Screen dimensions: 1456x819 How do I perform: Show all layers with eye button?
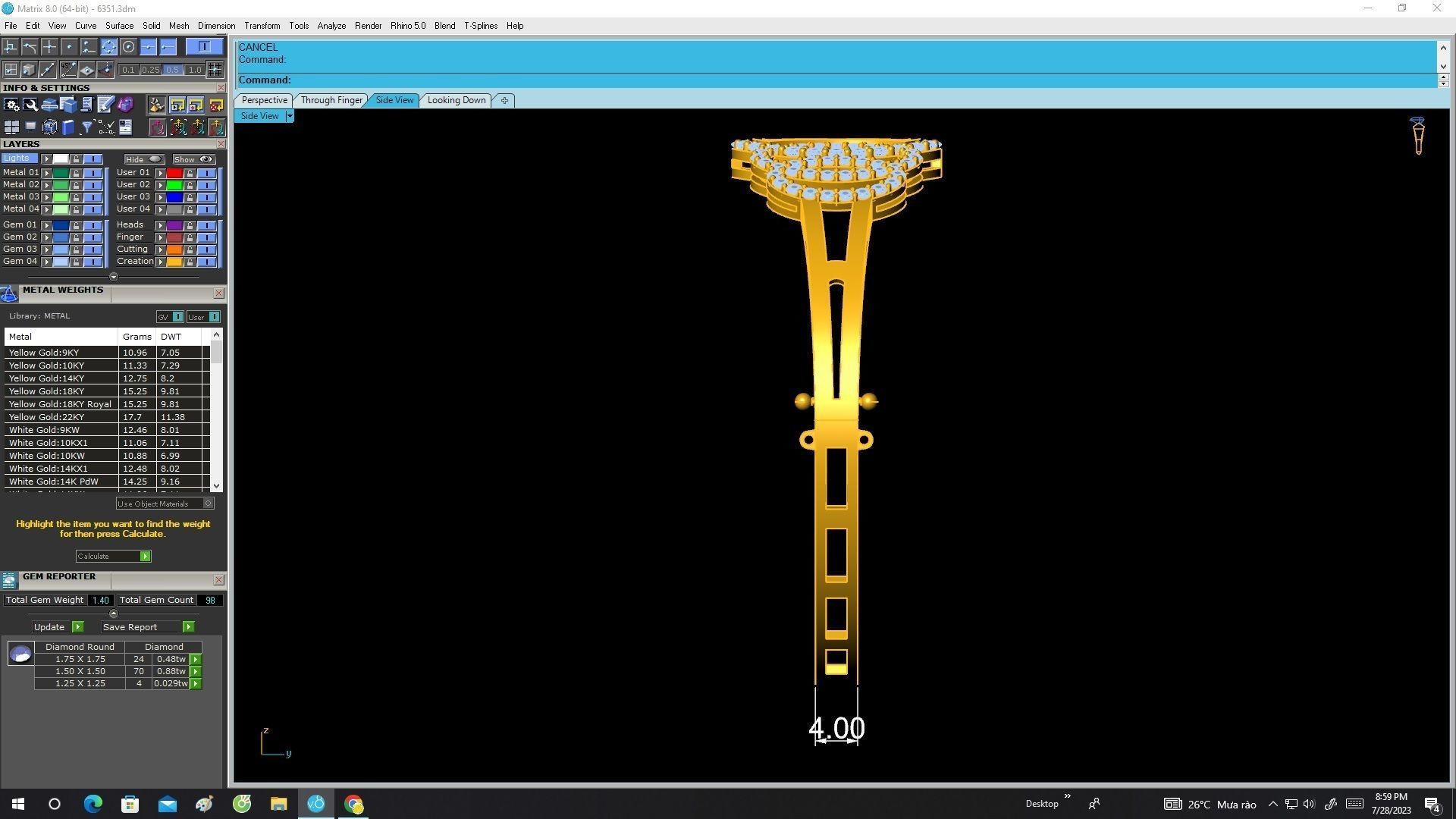(194, 159)
